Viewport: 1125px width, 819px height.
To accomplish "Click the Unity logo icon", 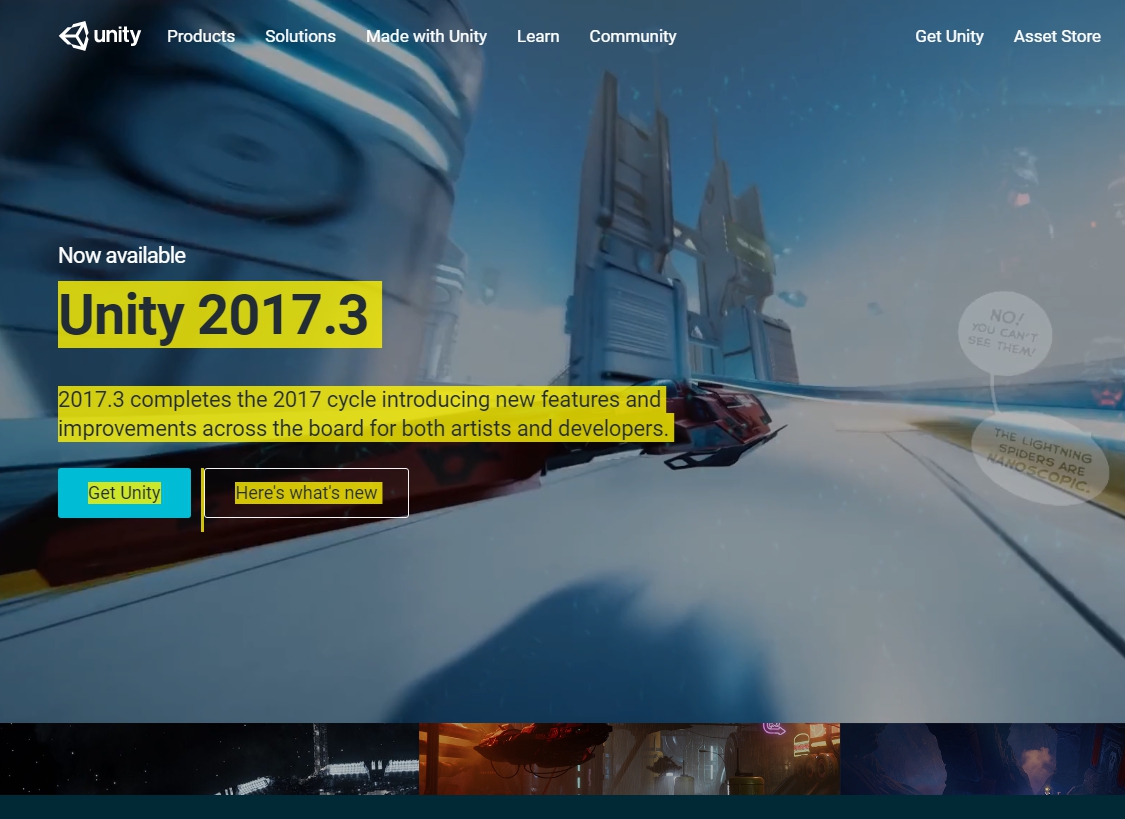I will pos(73,36).
